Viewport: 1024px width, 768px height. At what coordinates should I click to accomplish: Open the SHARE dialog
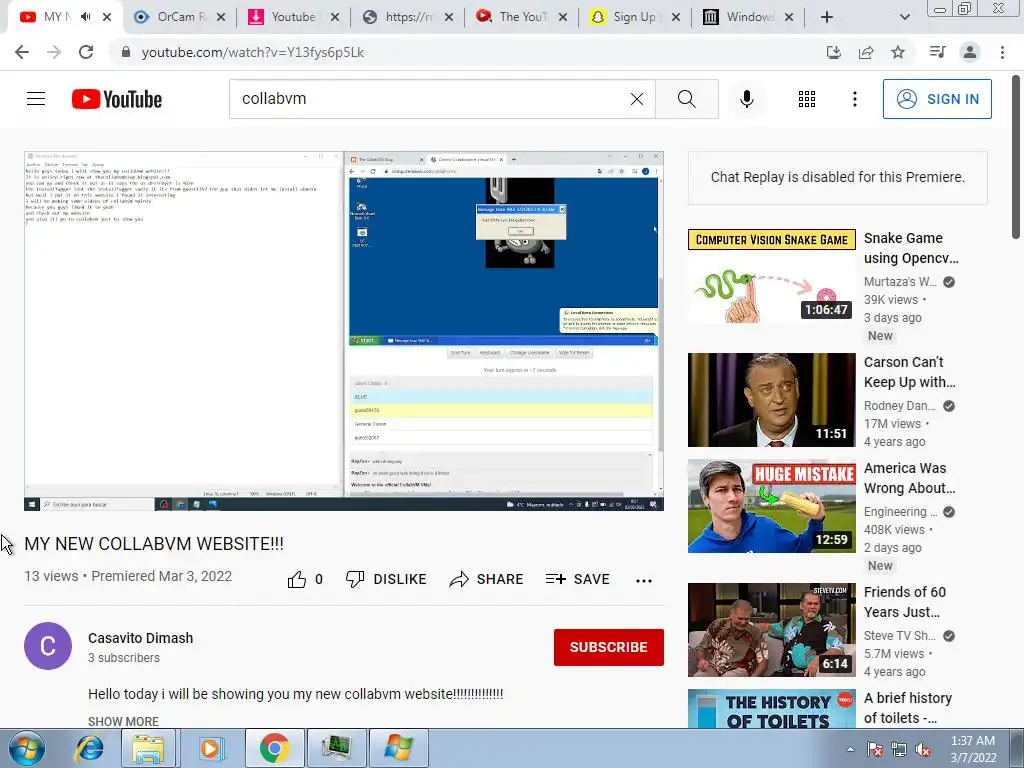tap(487, 579)
